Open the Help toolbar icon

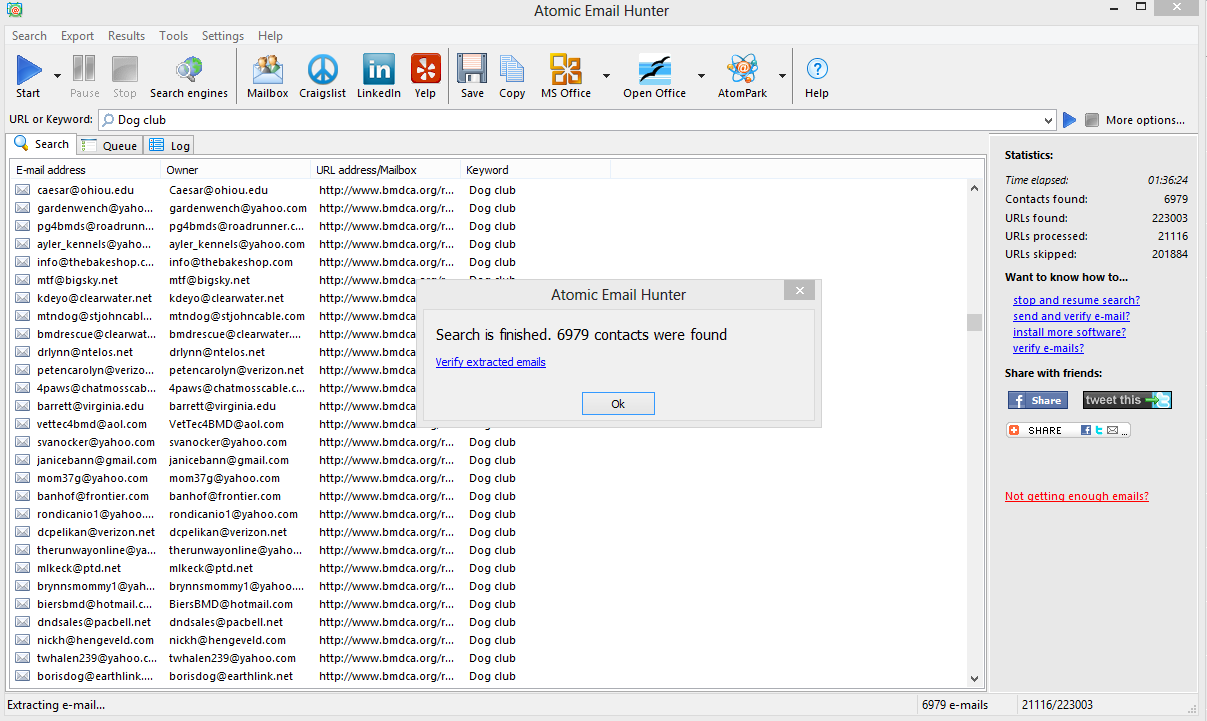click(x=817, y=76)
